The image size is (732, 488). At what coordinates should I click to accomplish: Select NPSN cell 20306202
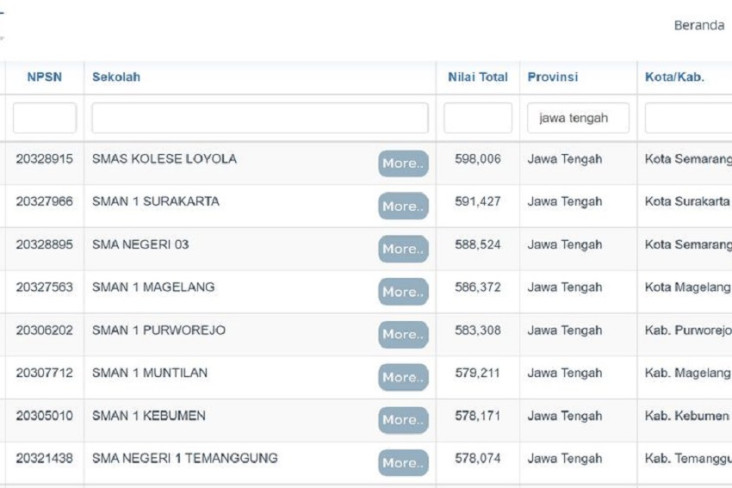(44, 330)
